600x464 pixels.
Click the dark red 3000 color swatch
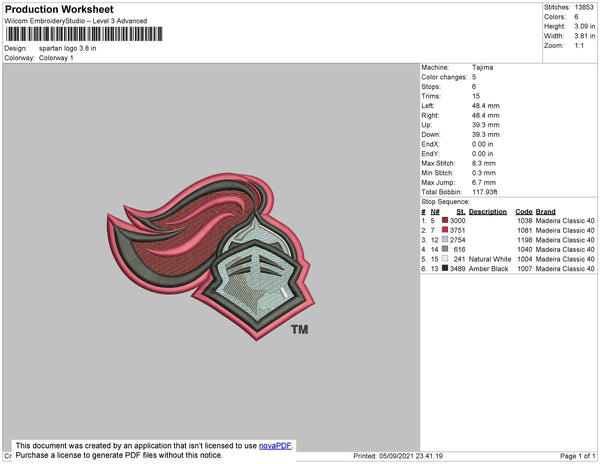pyautogui.click(x=445, y=220)
